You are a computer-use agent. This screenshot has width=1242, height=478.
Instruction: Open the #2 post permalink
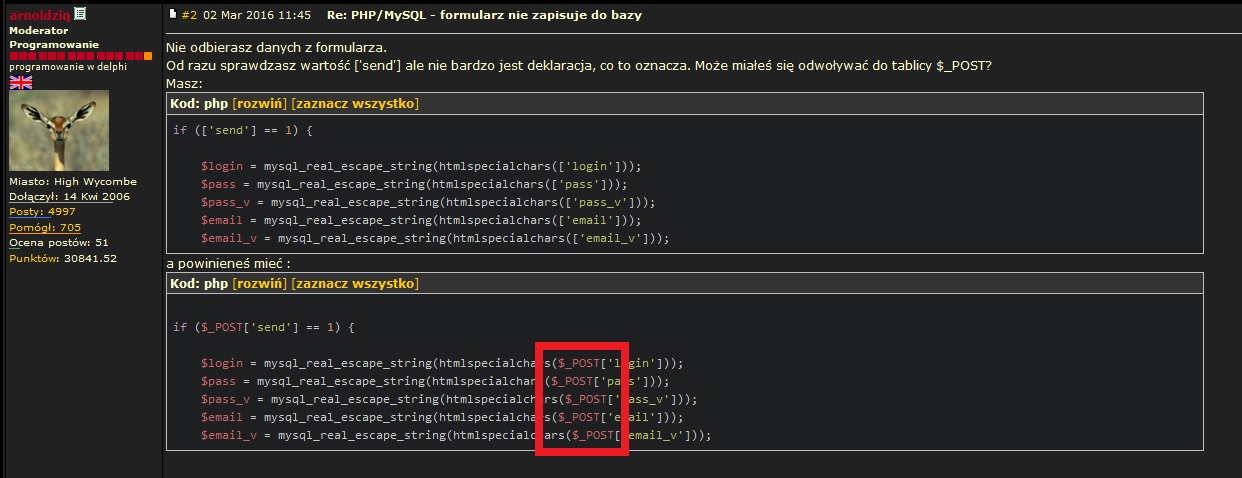(x=189, y=15)
